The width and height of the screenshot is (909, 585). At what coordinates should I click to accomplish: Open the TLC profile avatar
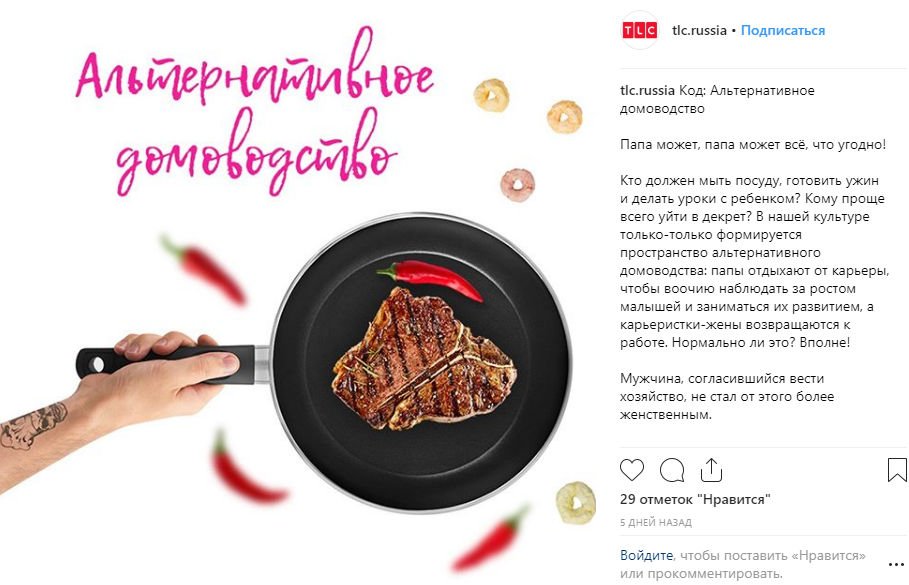click(639, 30)
